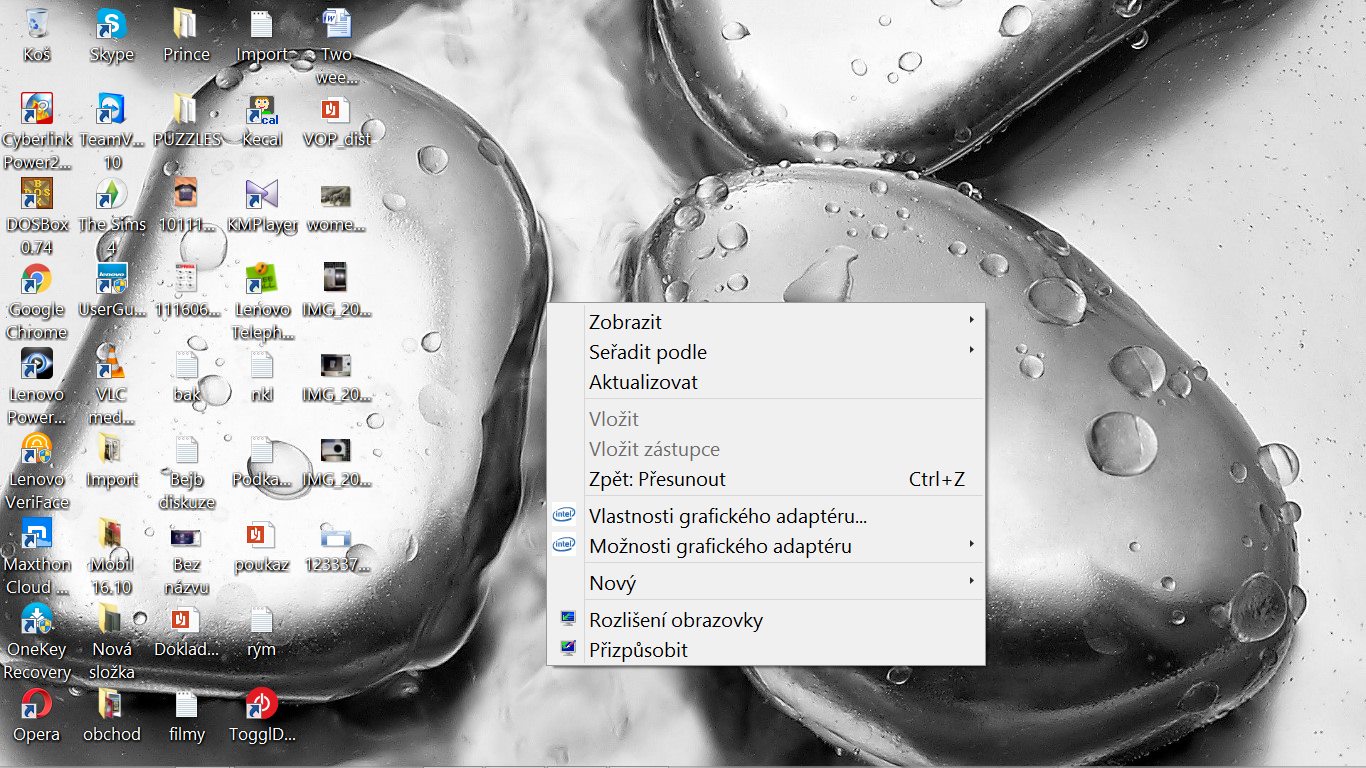Select the Lenovo UserGuide shortcut icon
1366x768 pixels.
111,278
